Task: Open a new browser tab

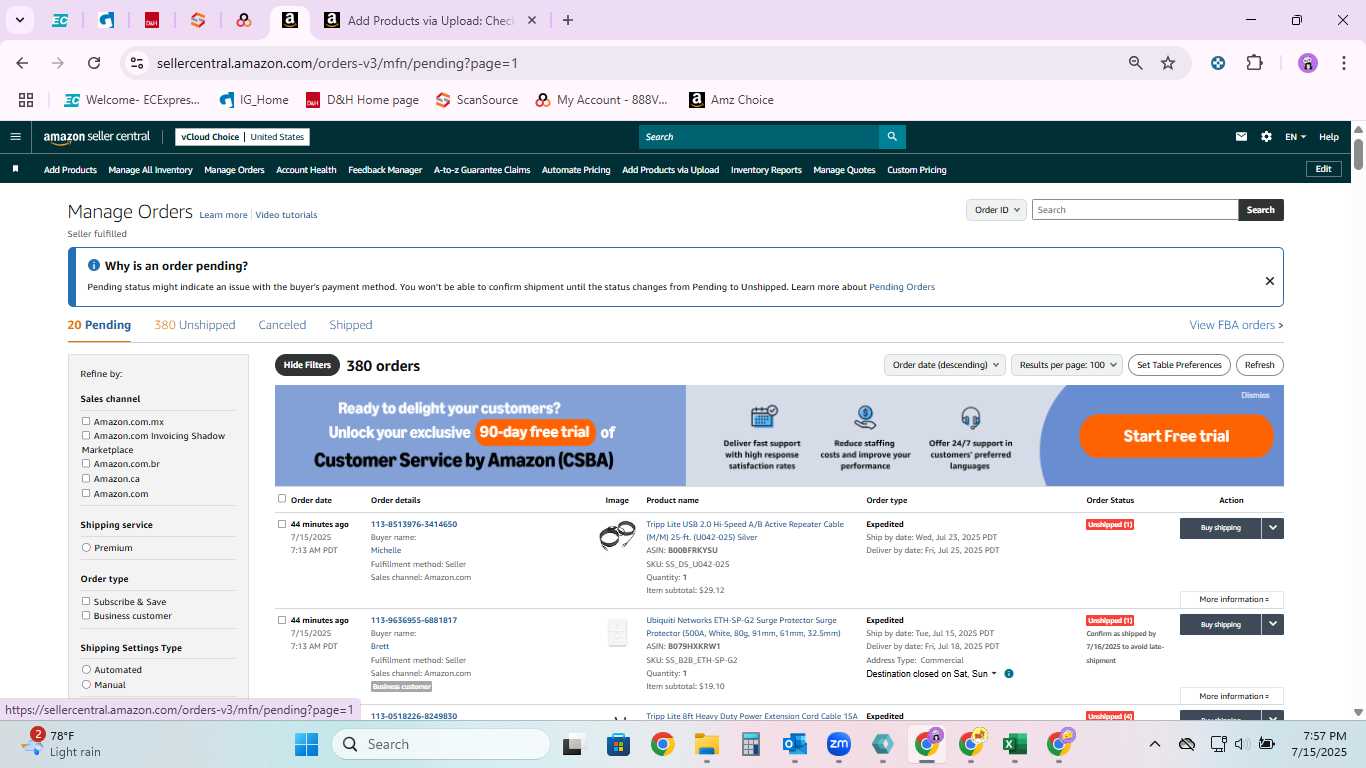Action: 568,20
